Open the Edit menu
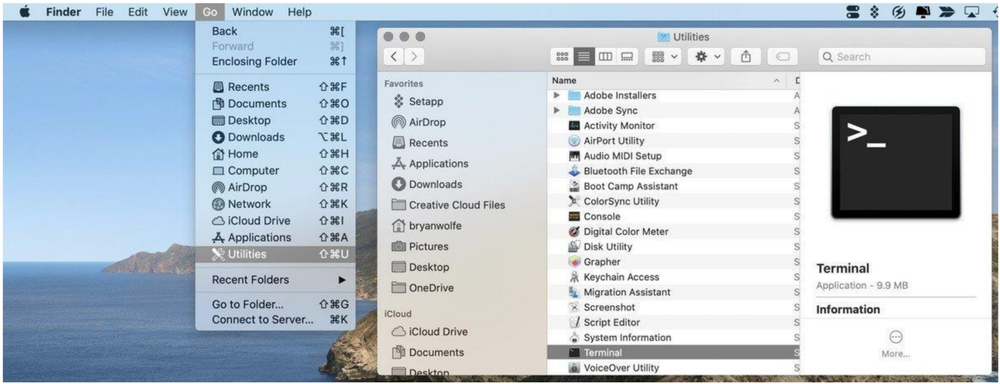The width and height of the screenshot is (1000, 384). (x=138, y=12)
